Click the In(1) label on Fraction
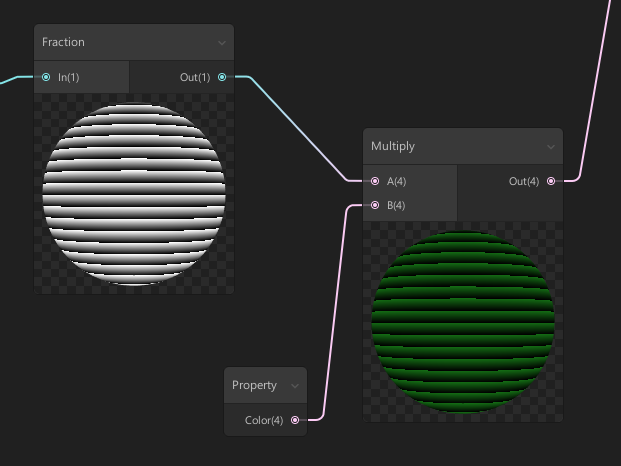Screen dimensions: 621x466 coord(69,77)
